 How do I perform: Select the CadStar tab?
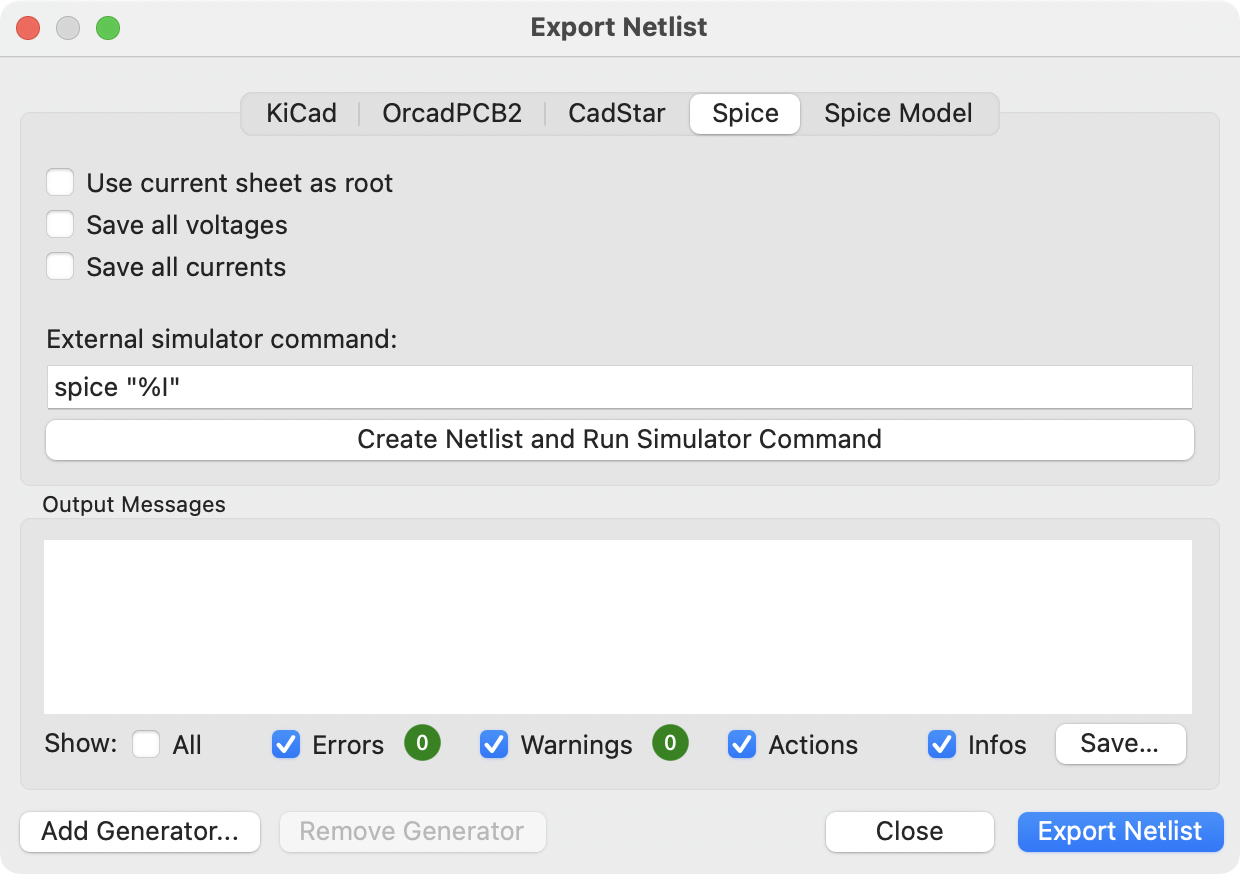[x=616, y=113]
